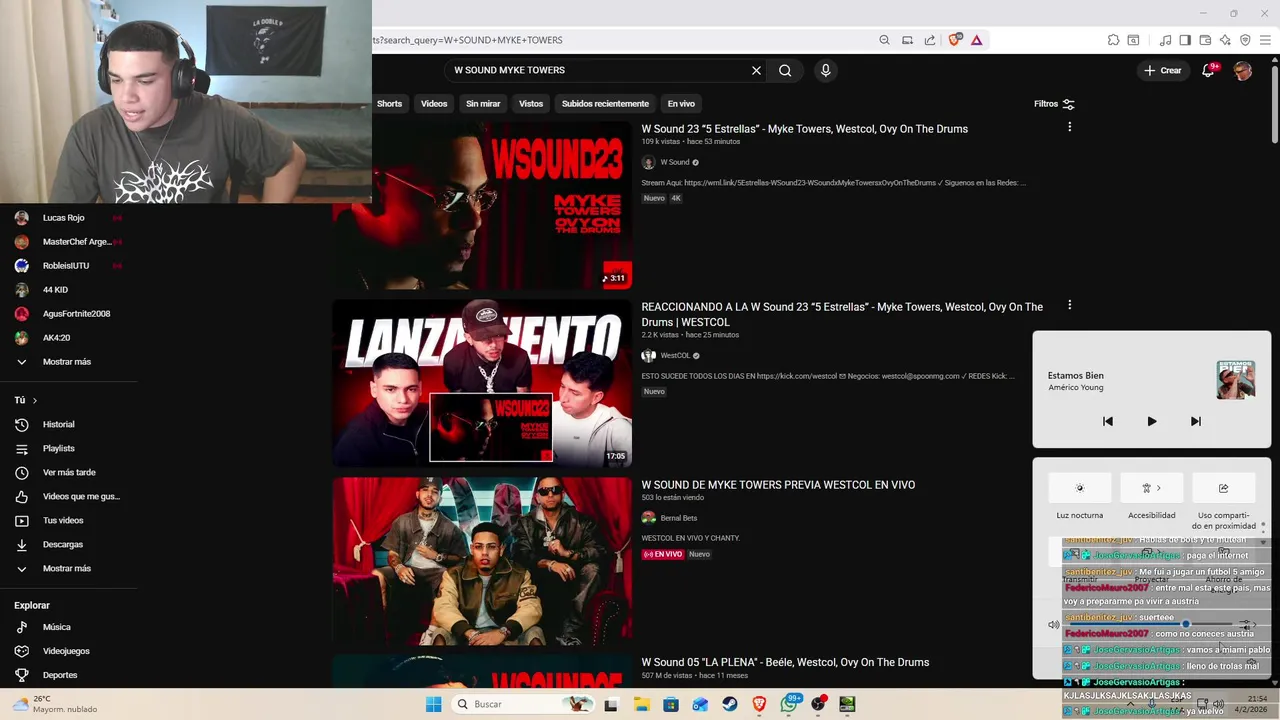Go to the Bernal Bets channel
1280x720 pixels.
click(679, 518)
